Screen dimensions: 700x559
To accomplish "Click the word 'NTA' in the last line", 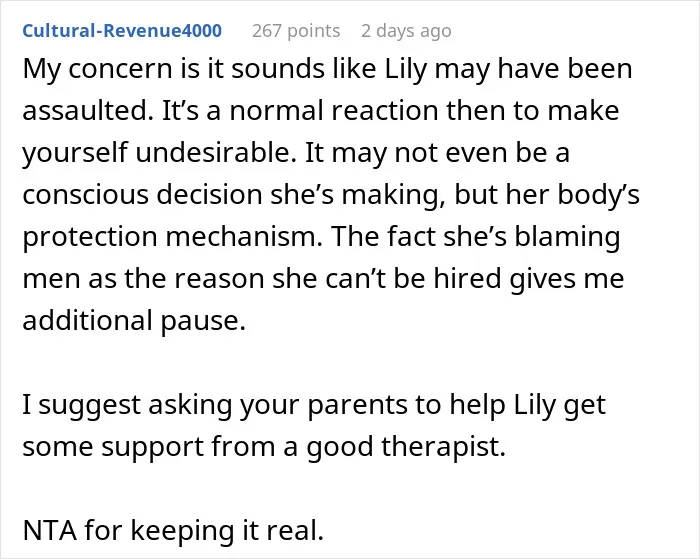I will click(x=50, y=530).
